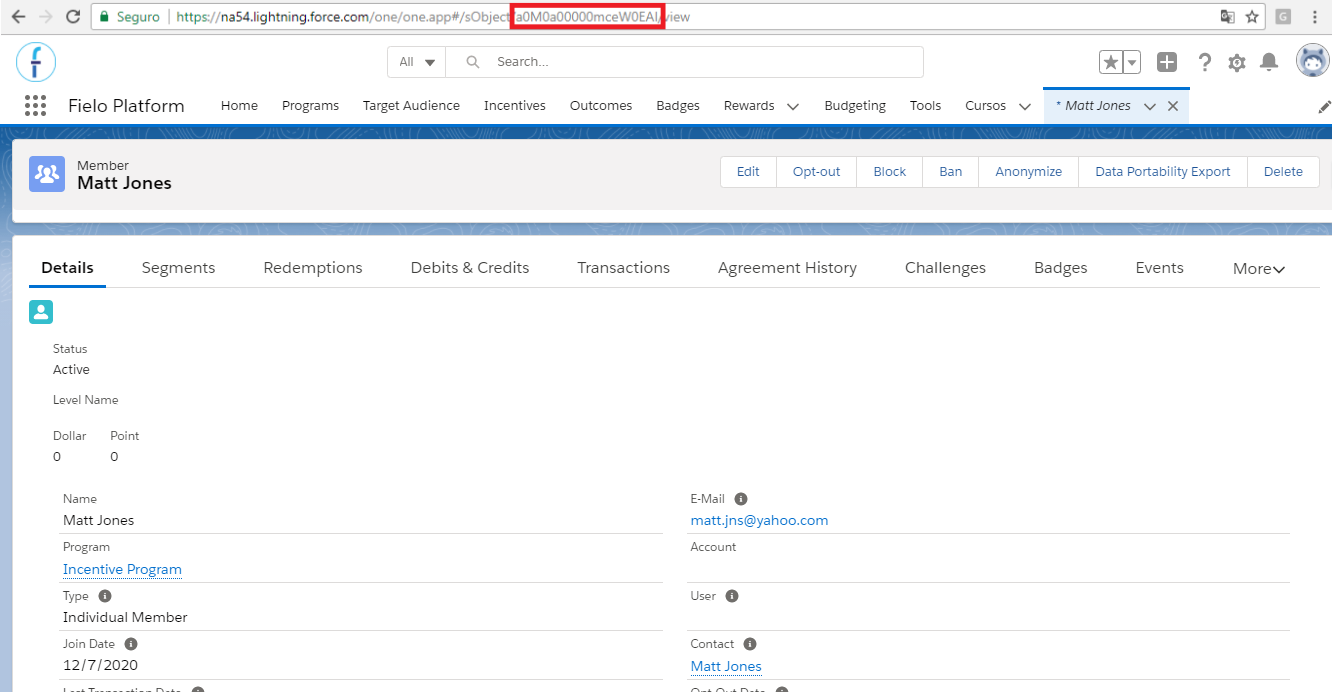Click the gray G extension icon
This screenshot has width=1332, height=692.
point(1283,17)
